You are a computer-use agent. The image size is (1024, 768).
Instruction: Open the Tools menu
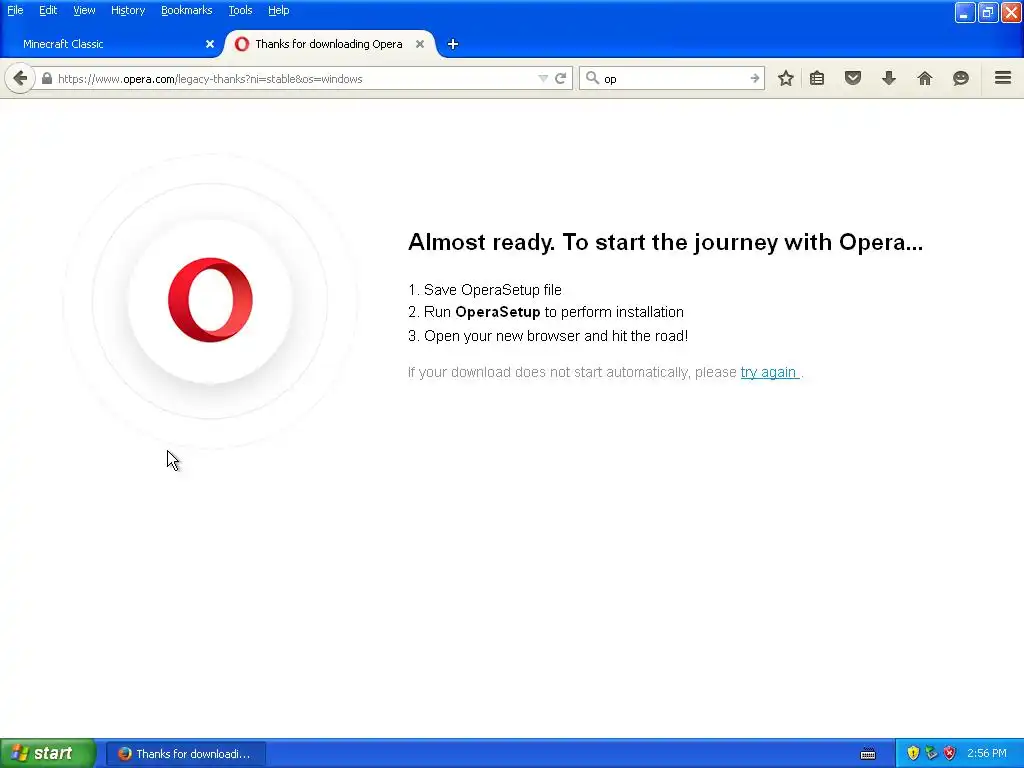pos(240,10)
